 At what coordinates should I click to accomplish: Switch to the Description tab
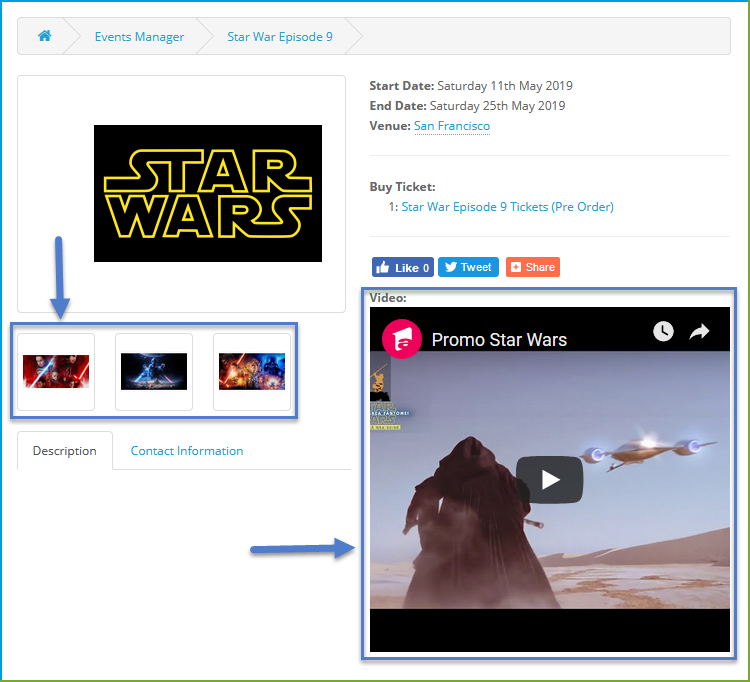(65, 451)
